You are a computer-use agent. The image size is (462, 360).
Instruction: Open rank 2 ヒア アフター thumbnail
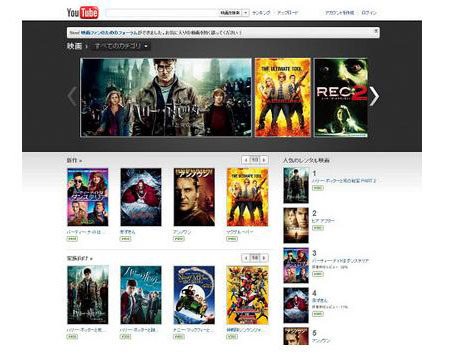(x=296, y=225)
